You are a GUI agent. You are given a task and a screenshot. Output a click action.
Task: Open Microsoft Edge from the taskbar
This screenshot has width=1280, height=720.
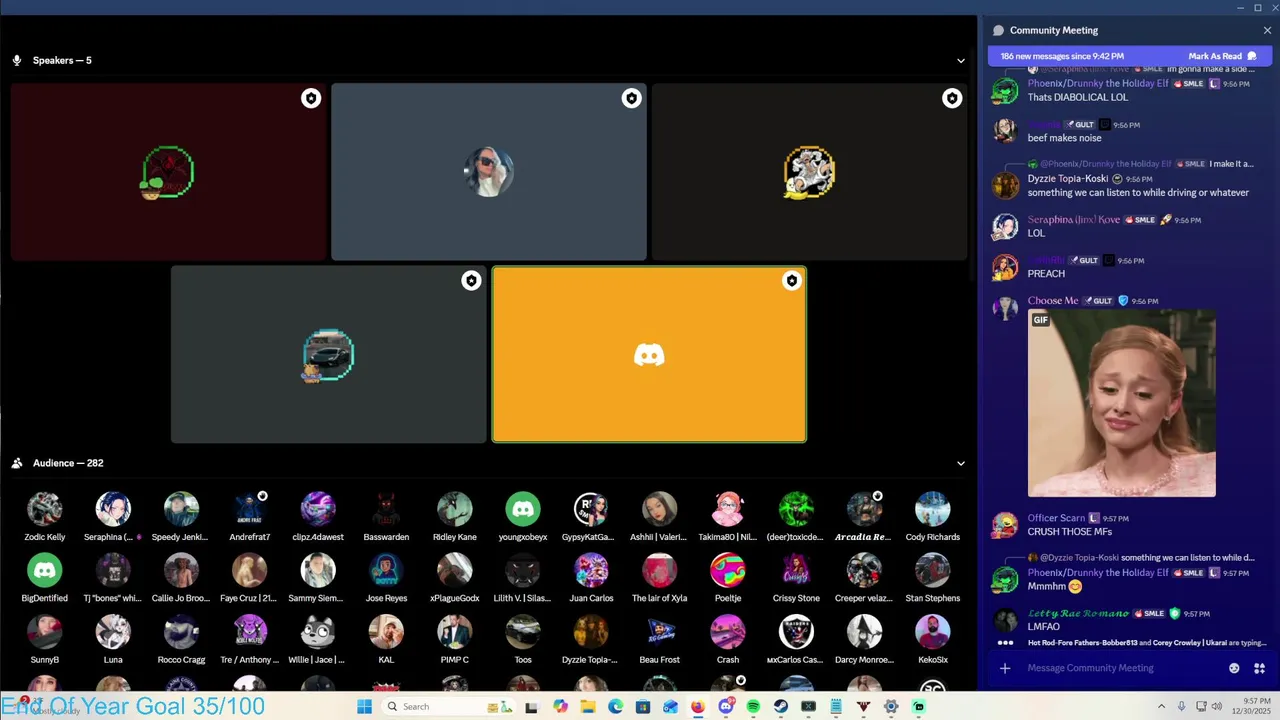(x=615, y=706)
